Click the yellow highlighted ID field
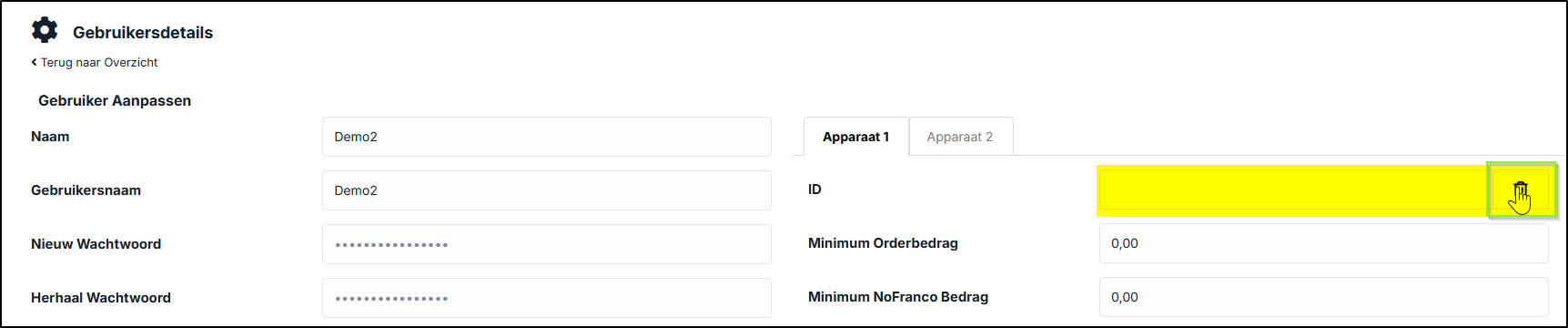Screen dimensions: 1568x328 click(1293, 190)
